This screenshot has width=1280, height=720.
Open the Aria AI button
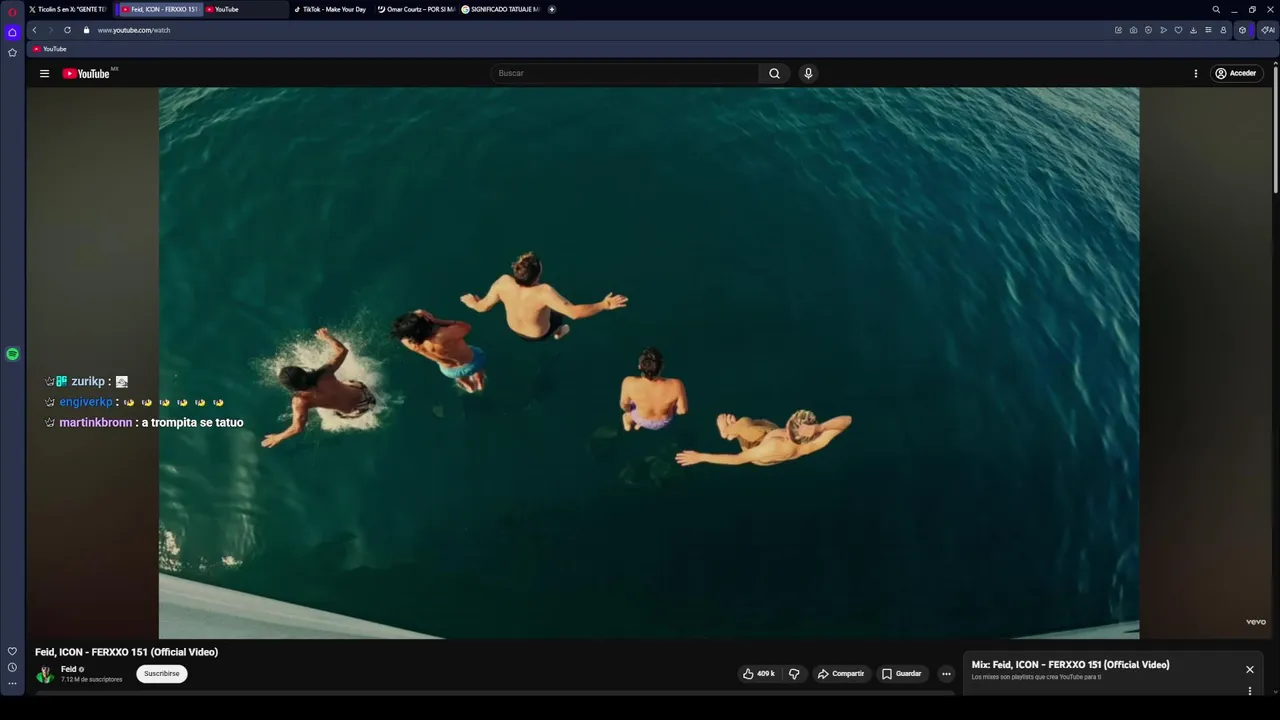point(1267,30)
